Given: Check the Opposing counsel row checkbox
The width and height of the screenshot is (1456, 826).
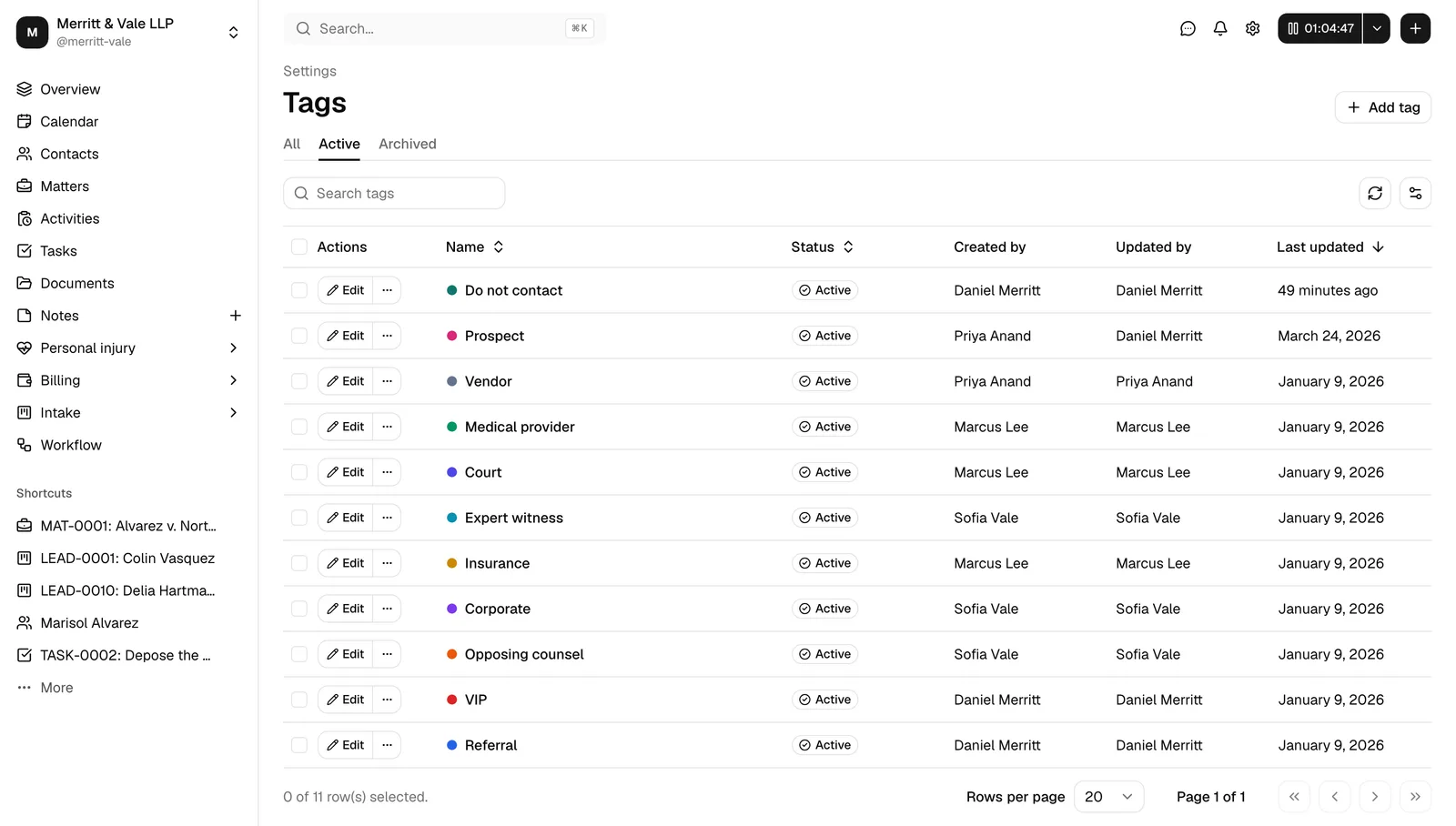Looking at the screenshot, I should (x=299, y=654).
